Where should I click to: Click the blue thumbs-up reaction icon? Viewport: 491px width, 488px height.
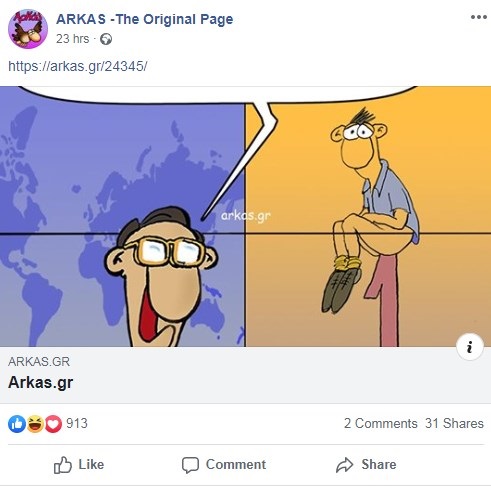tap(17, 424)
